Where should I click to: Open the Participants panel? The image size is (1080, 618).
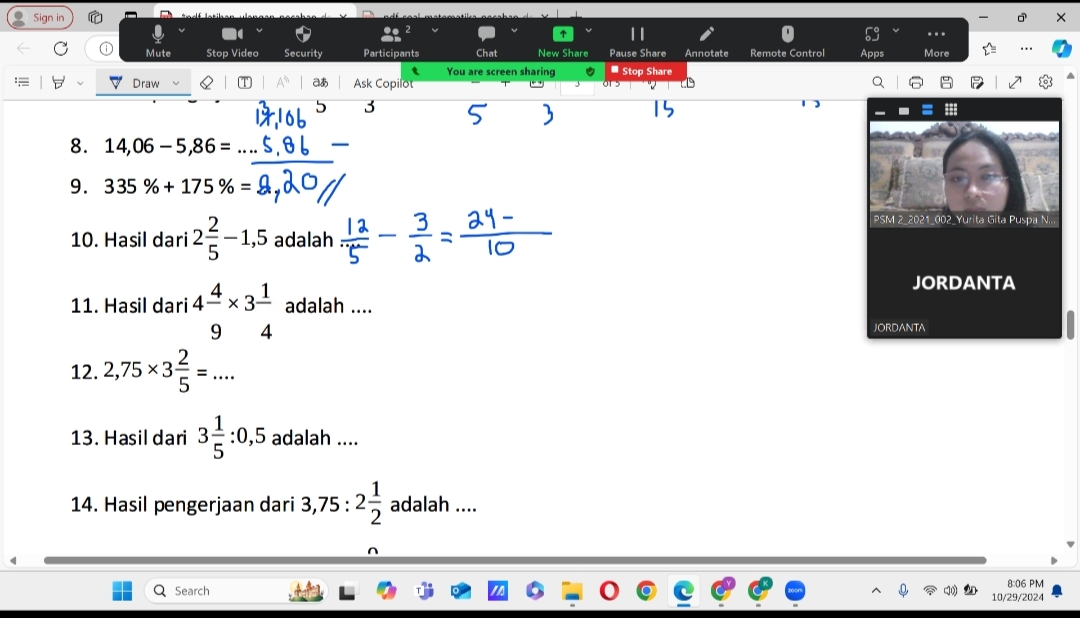(391, 41)
